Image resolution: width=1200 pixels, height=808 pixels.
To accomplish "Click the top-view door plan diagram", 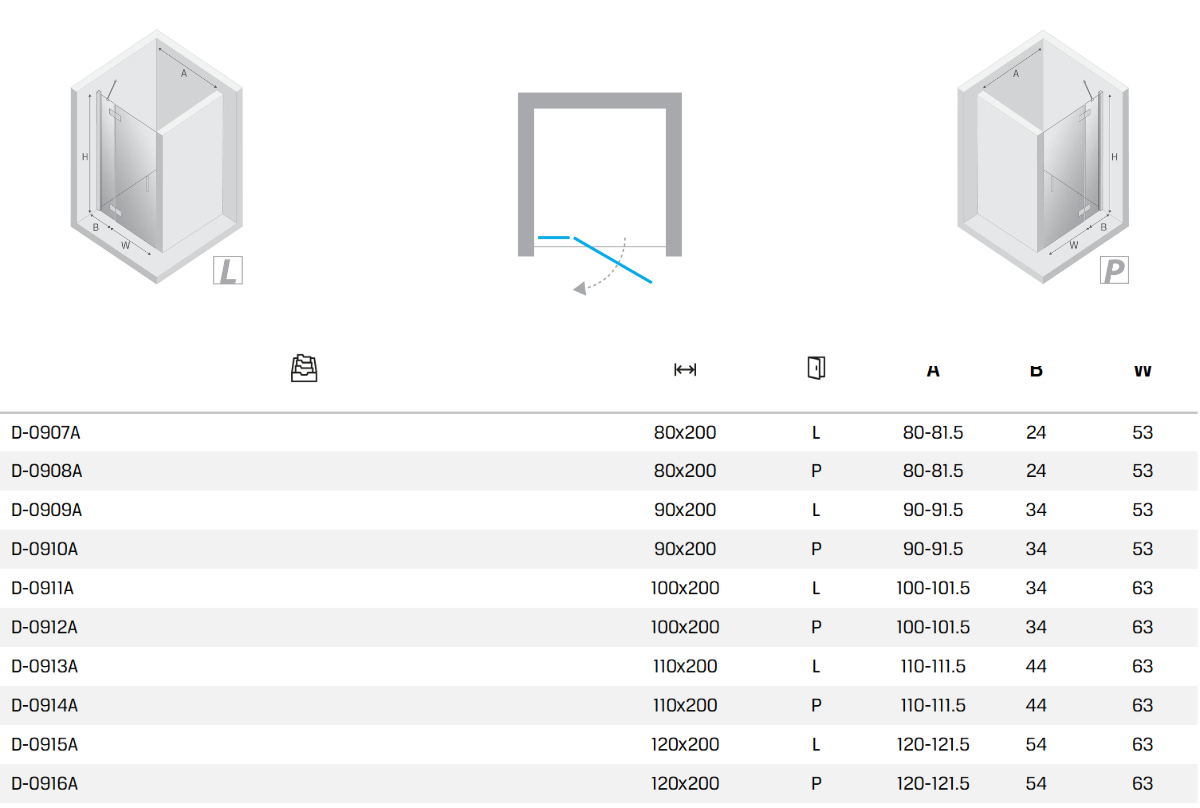I will pos(600,180).
